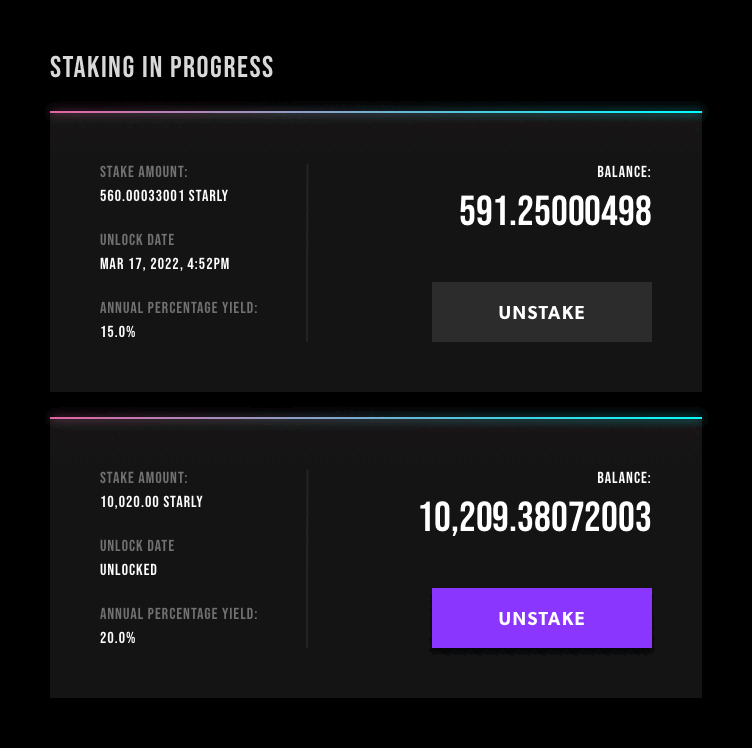Select the 10,209.38072003 balance figure
The image size is (752, 748).
pos(535,518)
